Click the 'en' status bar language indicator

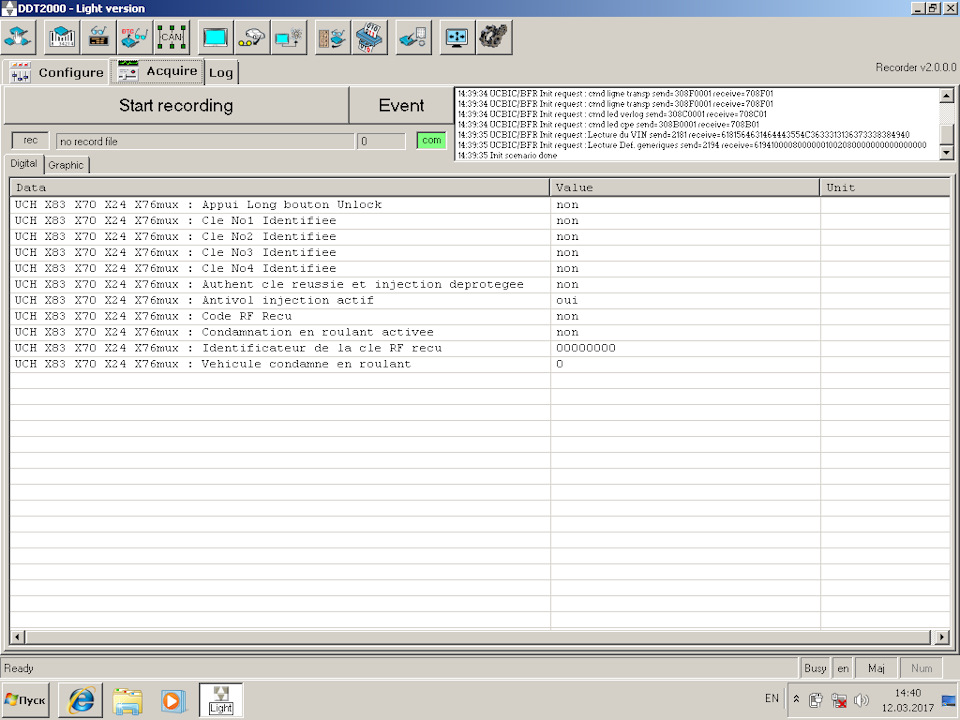[x=843, y=668]
